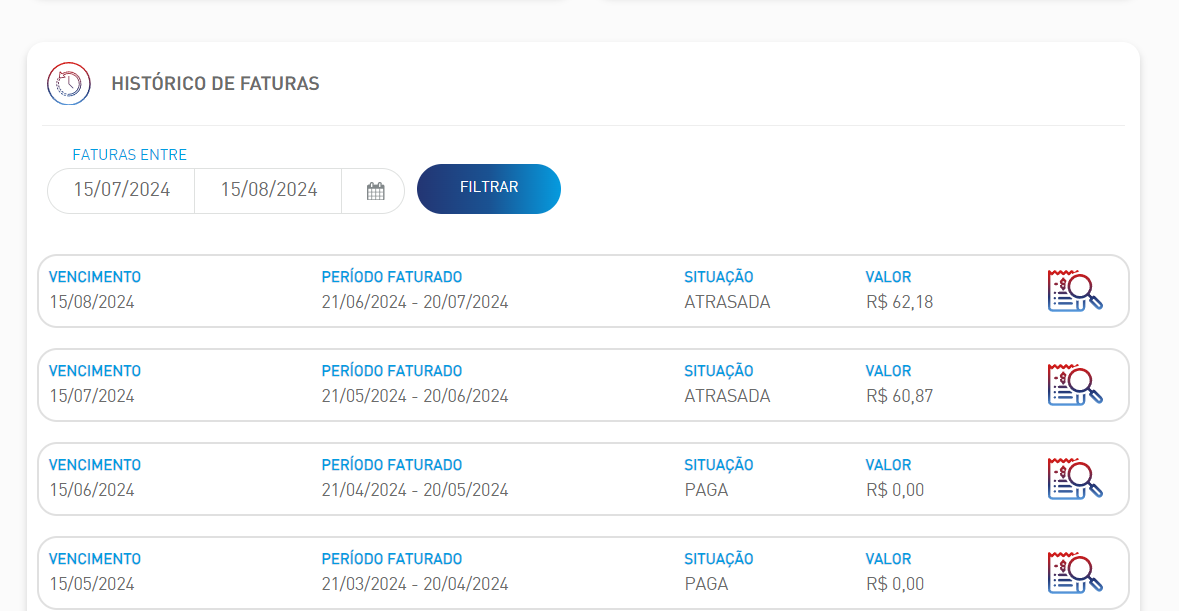This screenshot has width=1179, height=611.
Task: Open invoice details for the 15/08/2024 bill
Action: point(1074,291)
